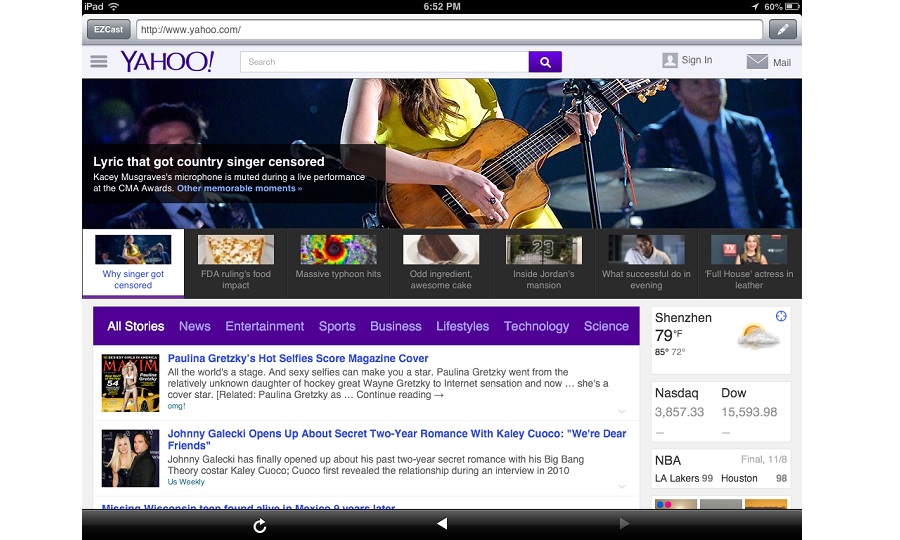The height and width of the screenshot is (540, 900).
Task: Click the weather location target icon
Action: coord(781,316)
